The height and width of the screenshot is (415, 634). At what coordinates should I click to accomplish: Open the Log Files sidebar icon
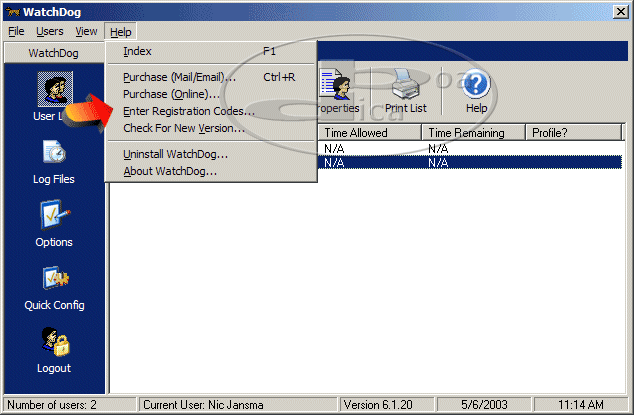[53, 153]
